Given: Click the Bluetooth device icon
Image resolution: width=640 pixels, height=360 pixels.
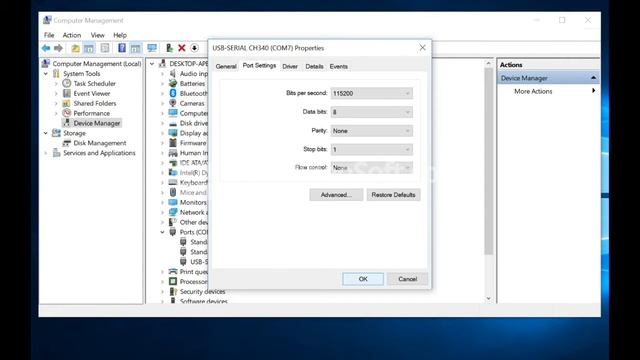Looking at the screenshot, I should [173, 93].
